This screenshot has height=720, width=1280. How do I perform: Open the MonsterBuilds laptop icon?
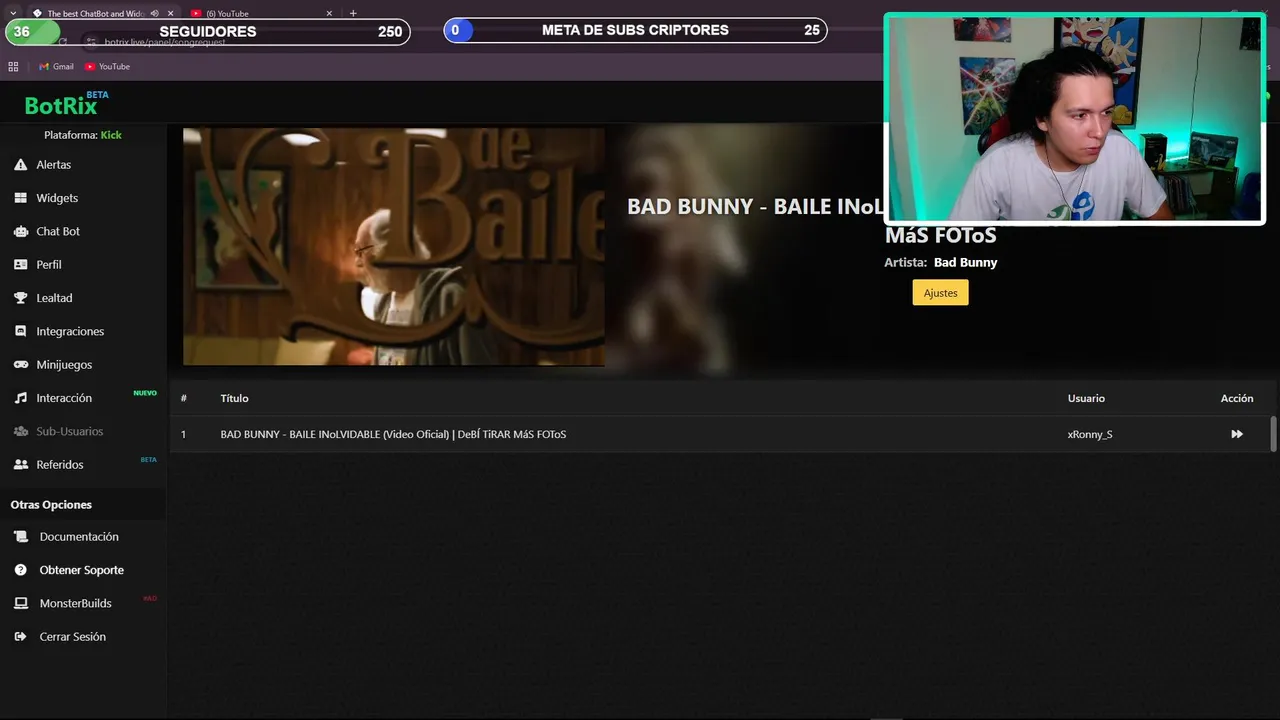[21, 603]
